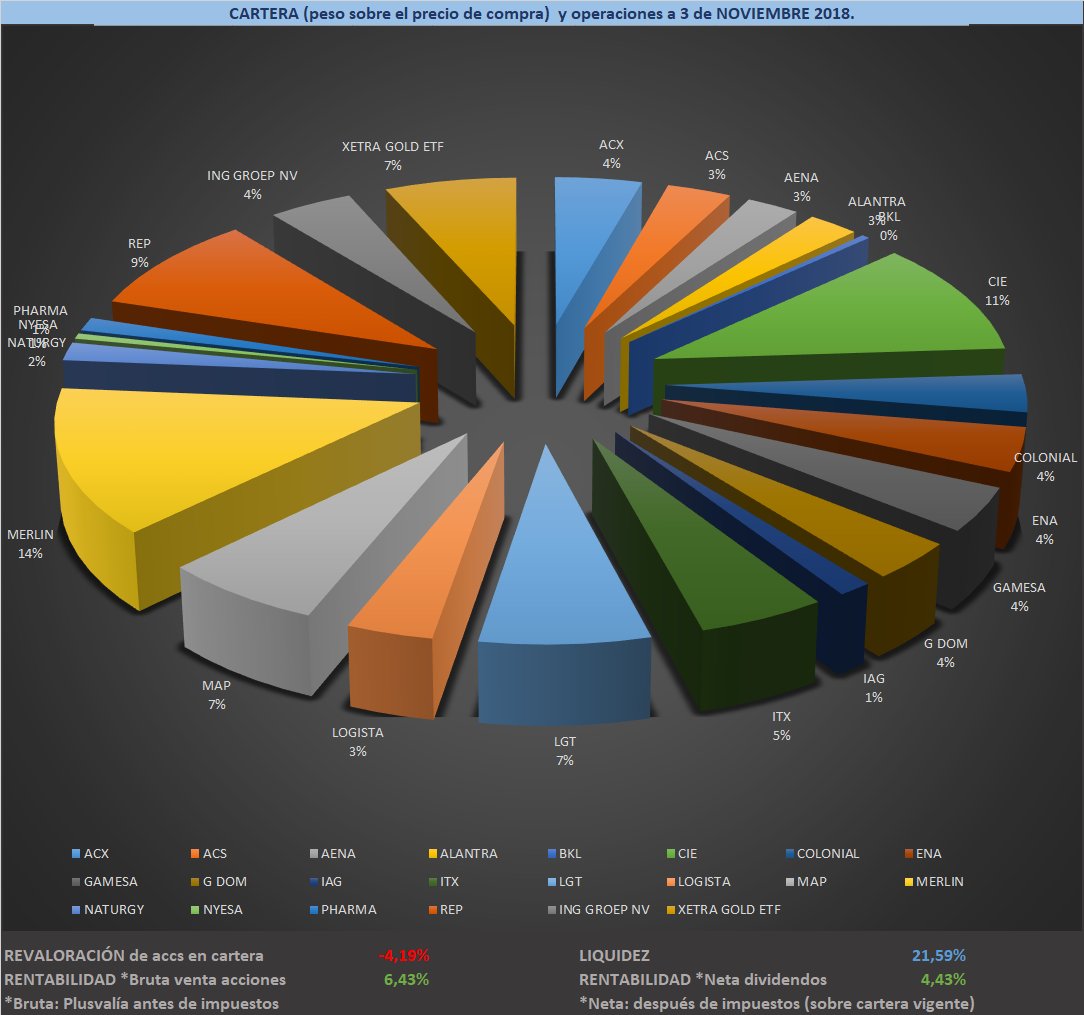Click the ACX 4% data label
Viewport: 1084px width, 1015px height.
tap(611, 153)
